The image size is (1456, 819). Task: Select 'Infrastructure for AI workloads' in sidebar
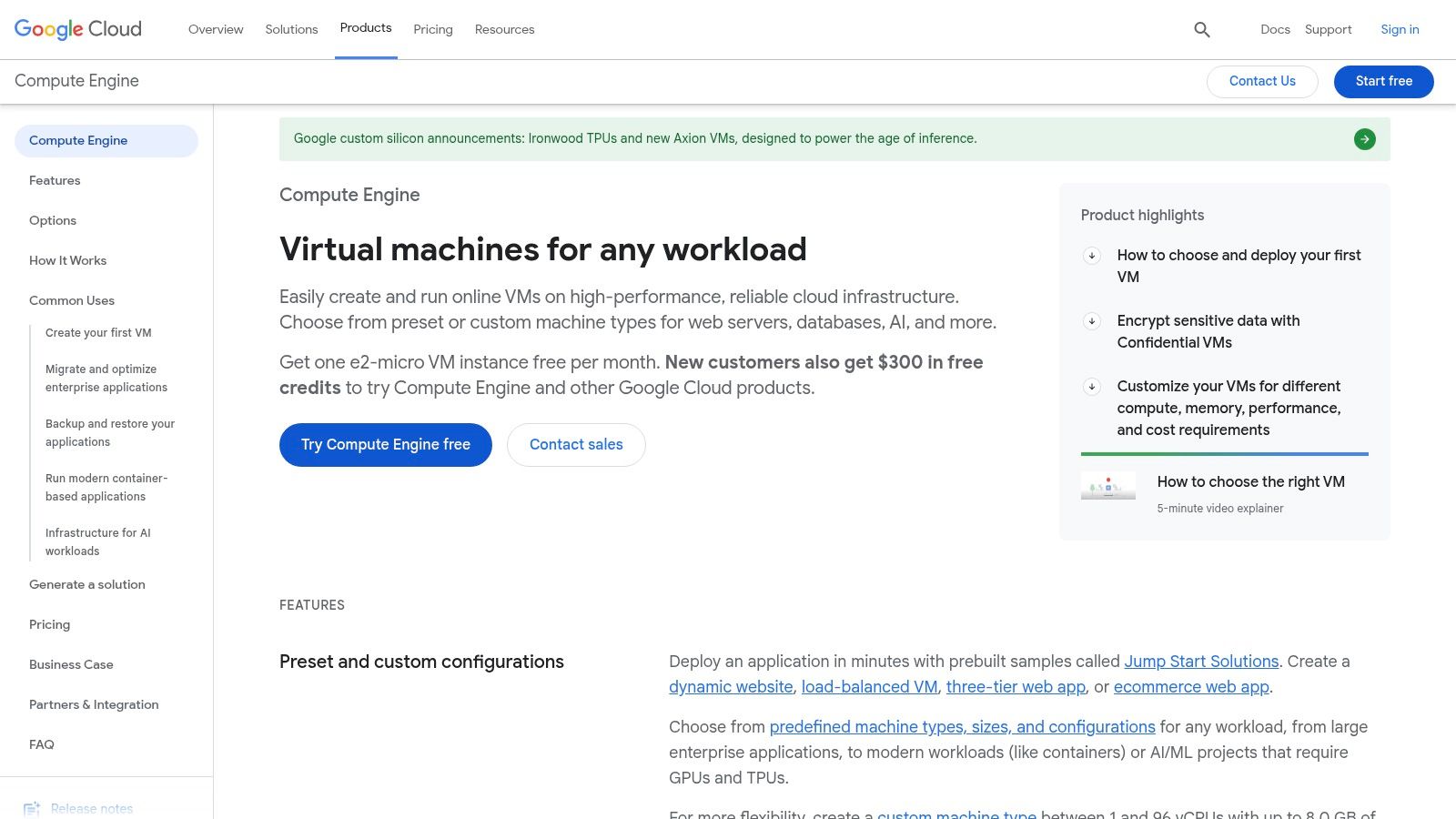tap(98, 541)
